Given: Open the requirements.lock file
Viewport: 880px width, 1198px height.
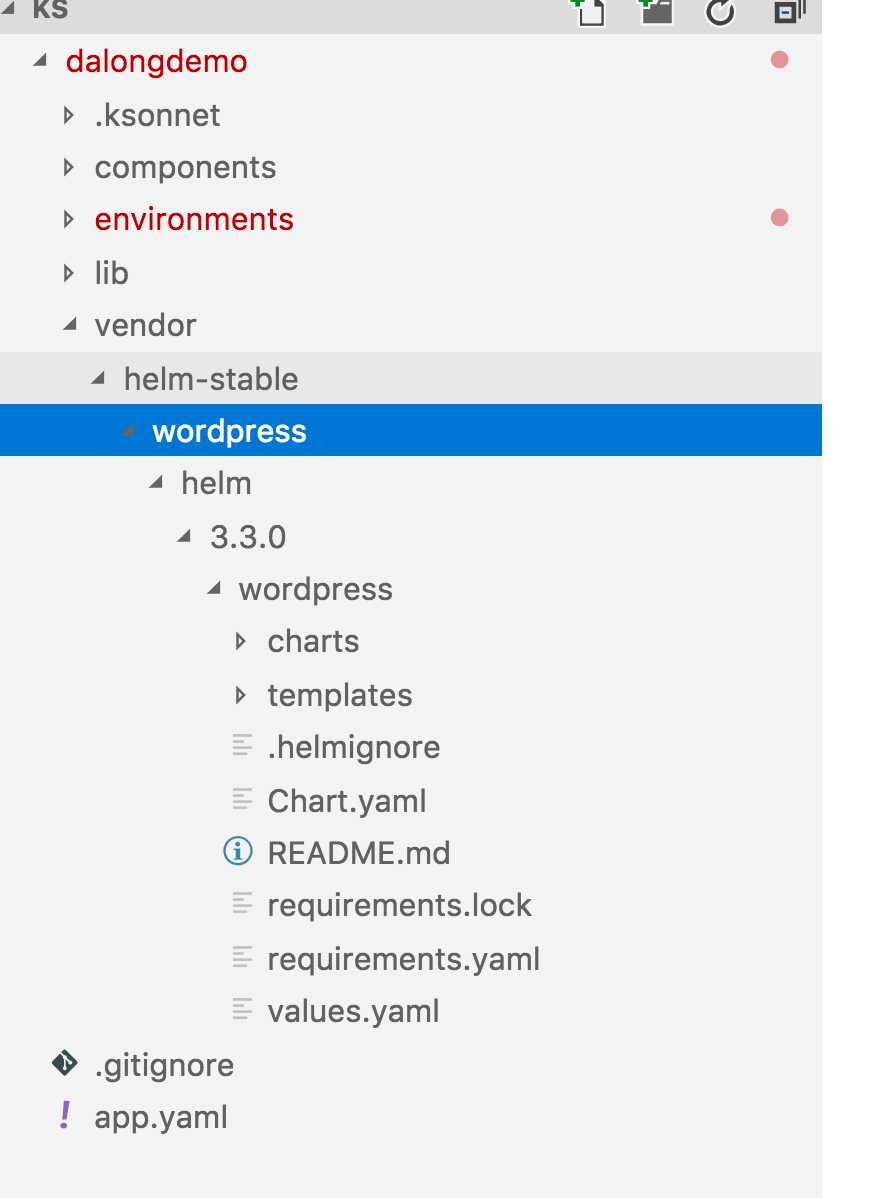Looking at the screenshot, I should [x=400, y=905].
